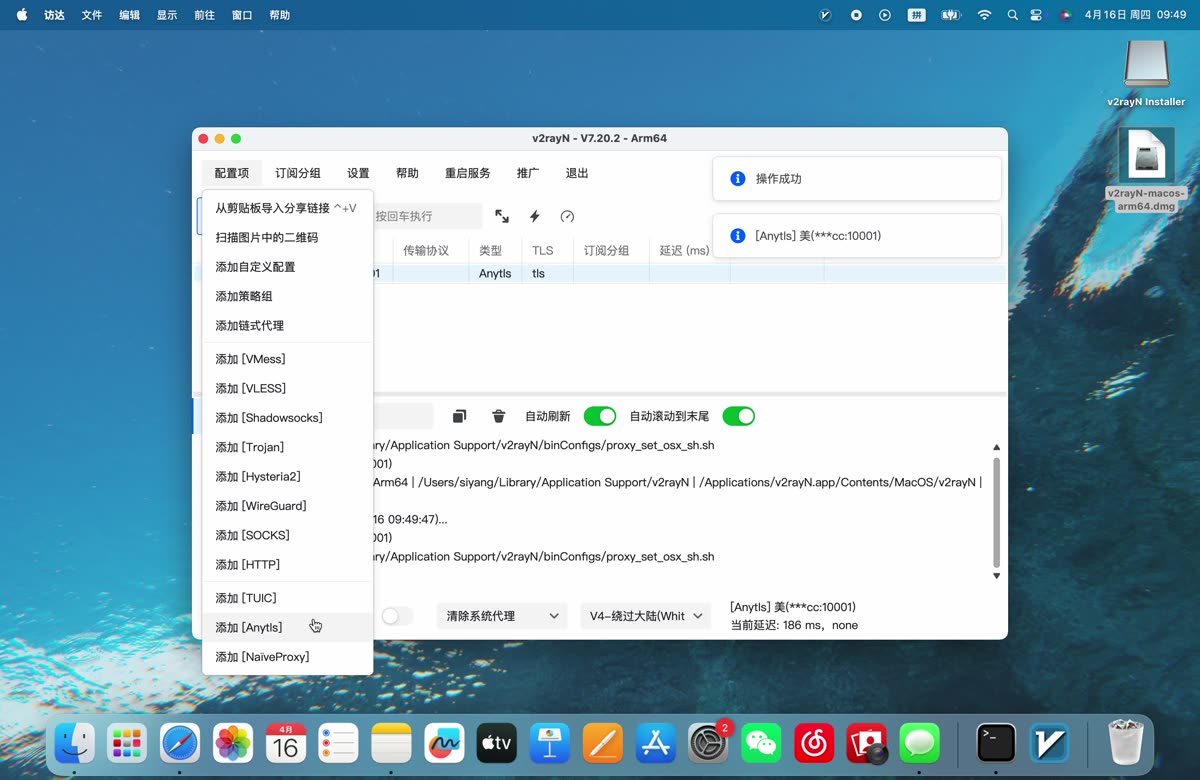This screenshot has width=1200, height=780.
Task: Open Freeform from the Dock
Action: pos(444,743)
